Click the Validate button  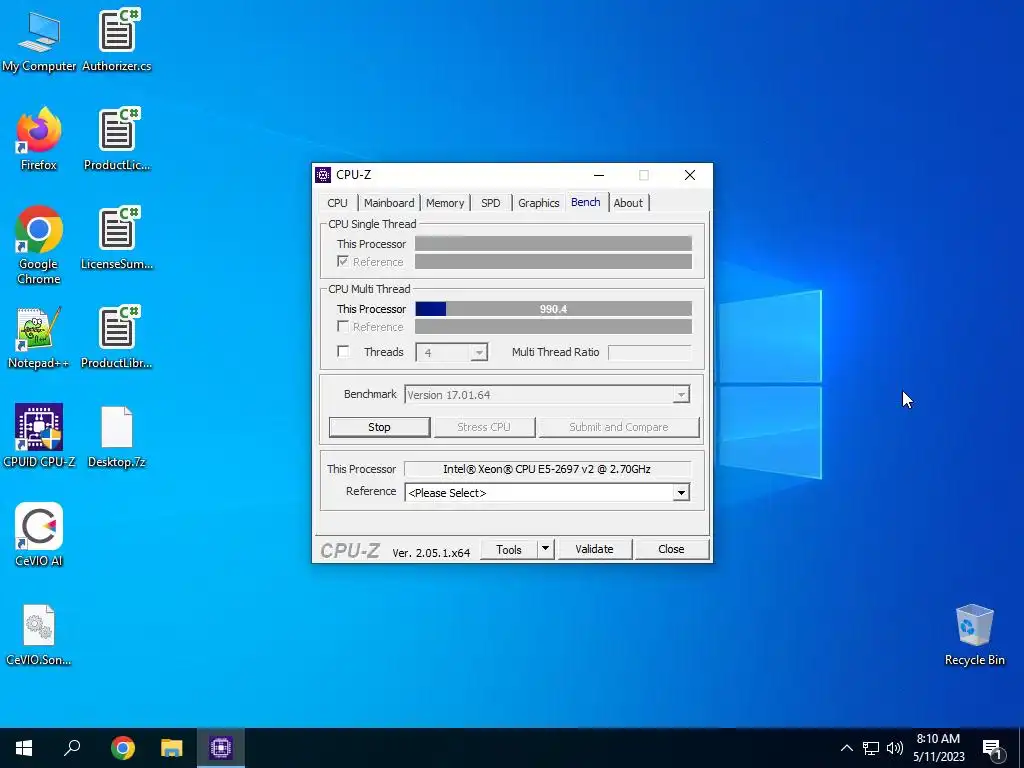[594, 549]
